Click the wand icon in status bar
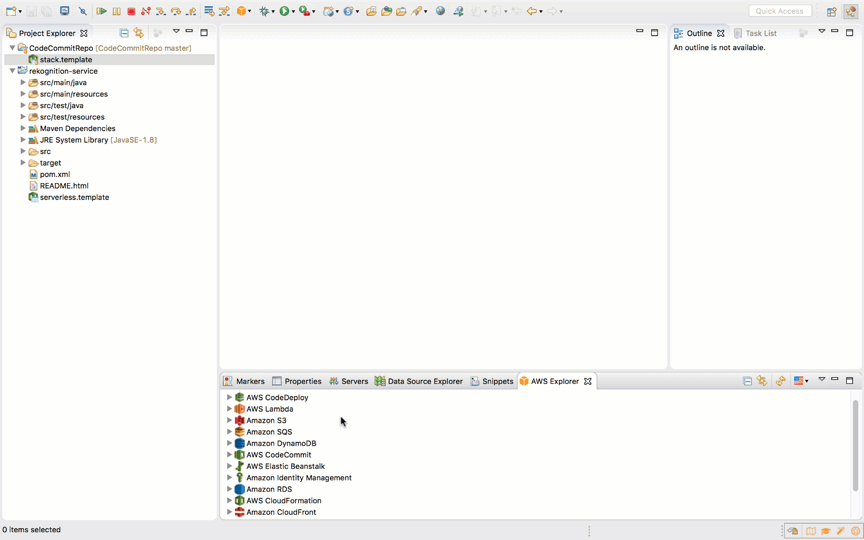The width and height of the screenshot is (864, 540). click(x=840, y=531)
